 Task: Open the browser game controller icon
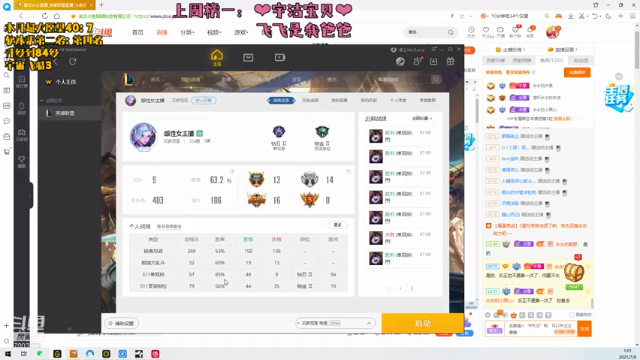pyautogui.click(x=558, y=16)
